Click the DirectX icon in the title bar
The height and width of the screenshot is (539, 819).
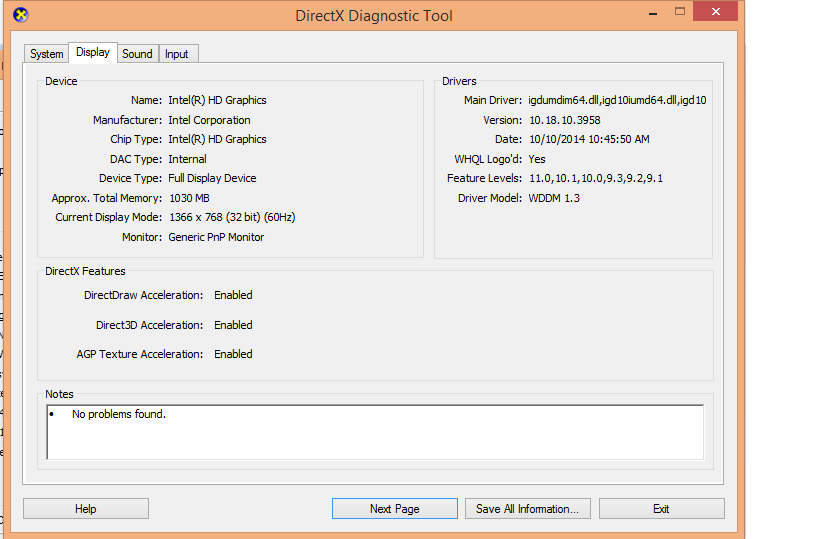pyautogui.click(x=20, y=15)
